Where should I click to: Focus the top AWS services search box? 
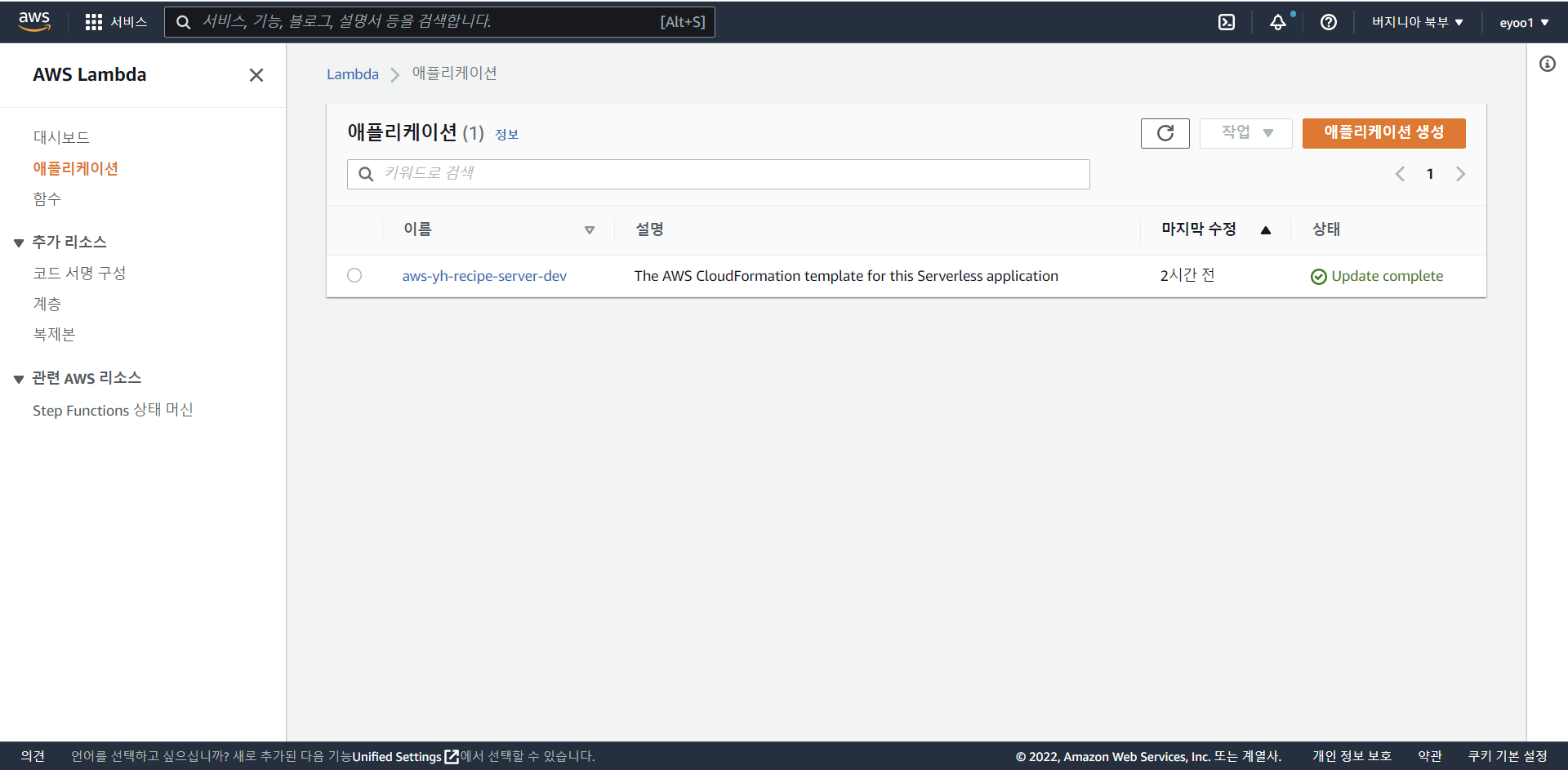(439, 22)
